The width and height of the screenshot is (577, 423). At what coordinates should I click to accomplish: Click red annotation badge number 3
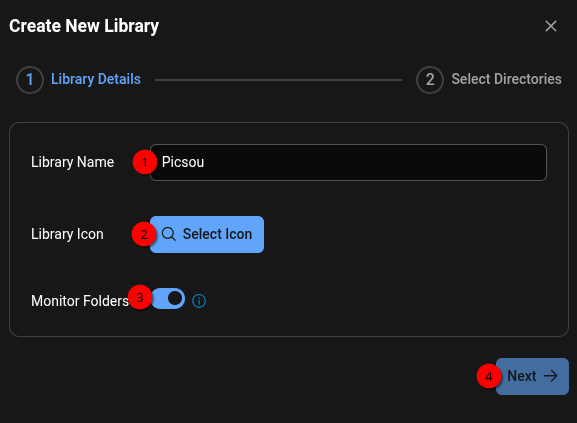(x=140, y=297)
